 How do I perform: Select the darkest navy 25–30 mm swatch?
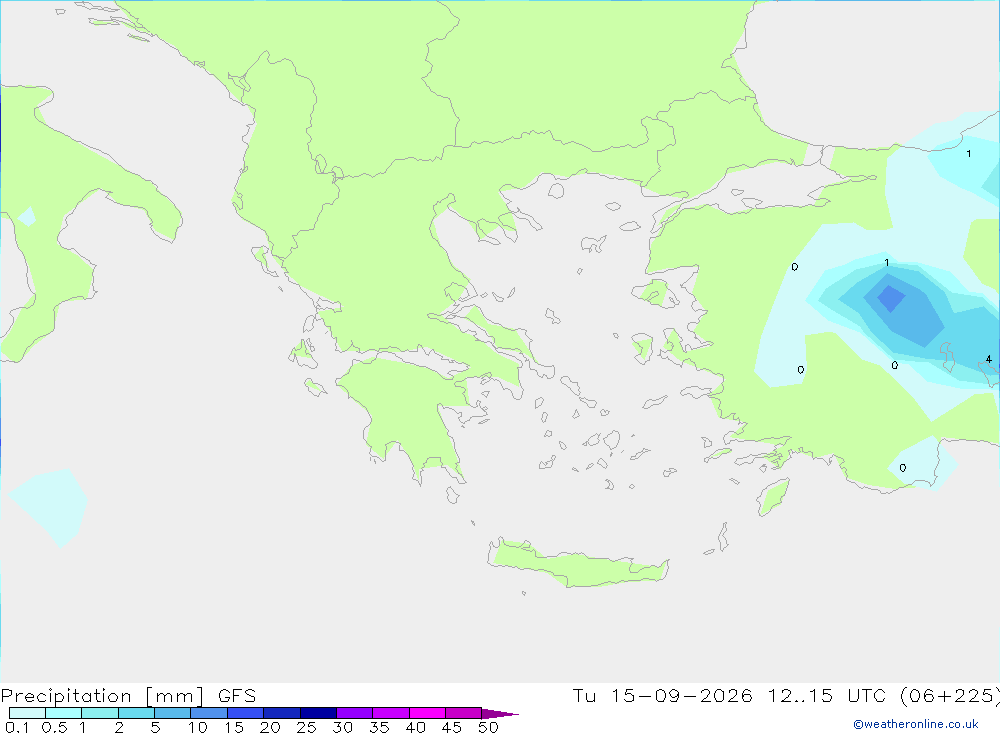318,713
